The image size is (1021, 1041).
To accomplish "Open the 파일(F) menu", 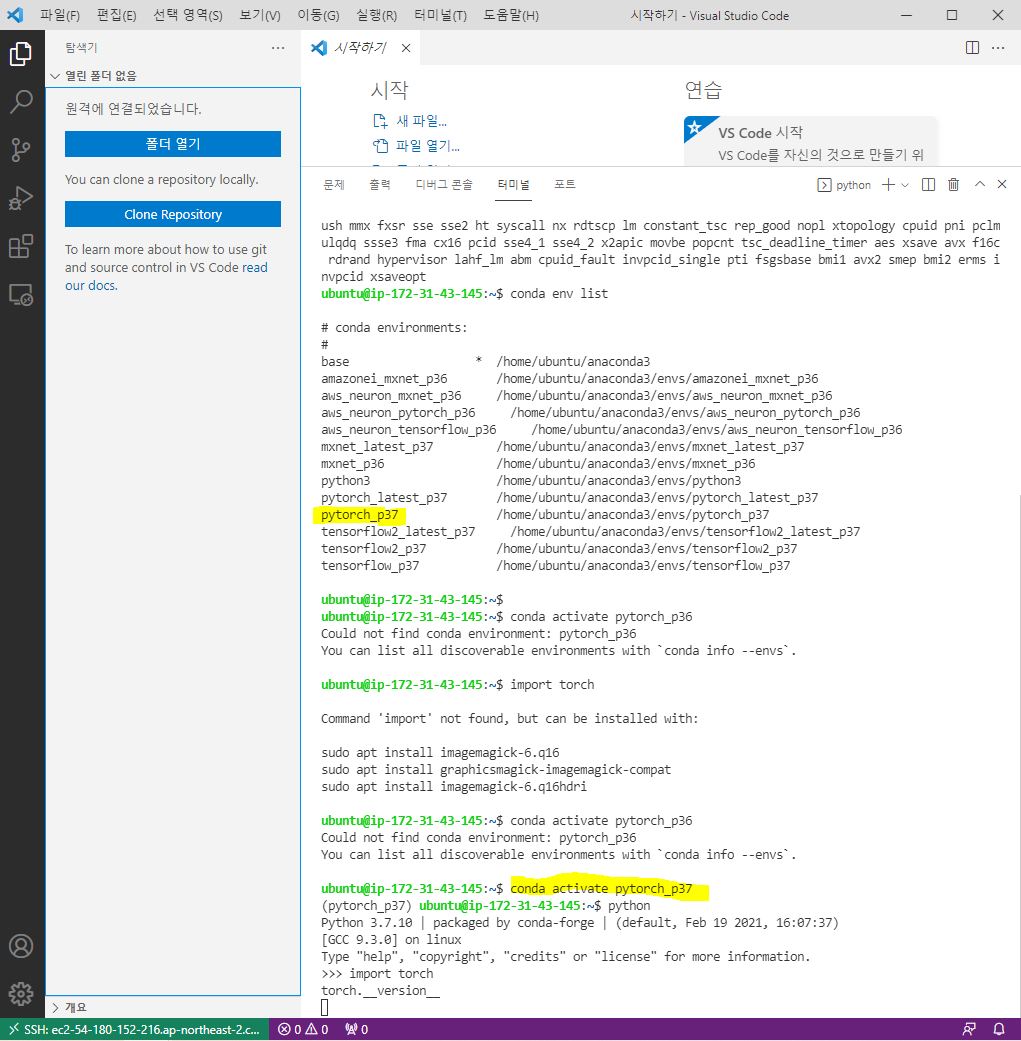I will (60, 15).
